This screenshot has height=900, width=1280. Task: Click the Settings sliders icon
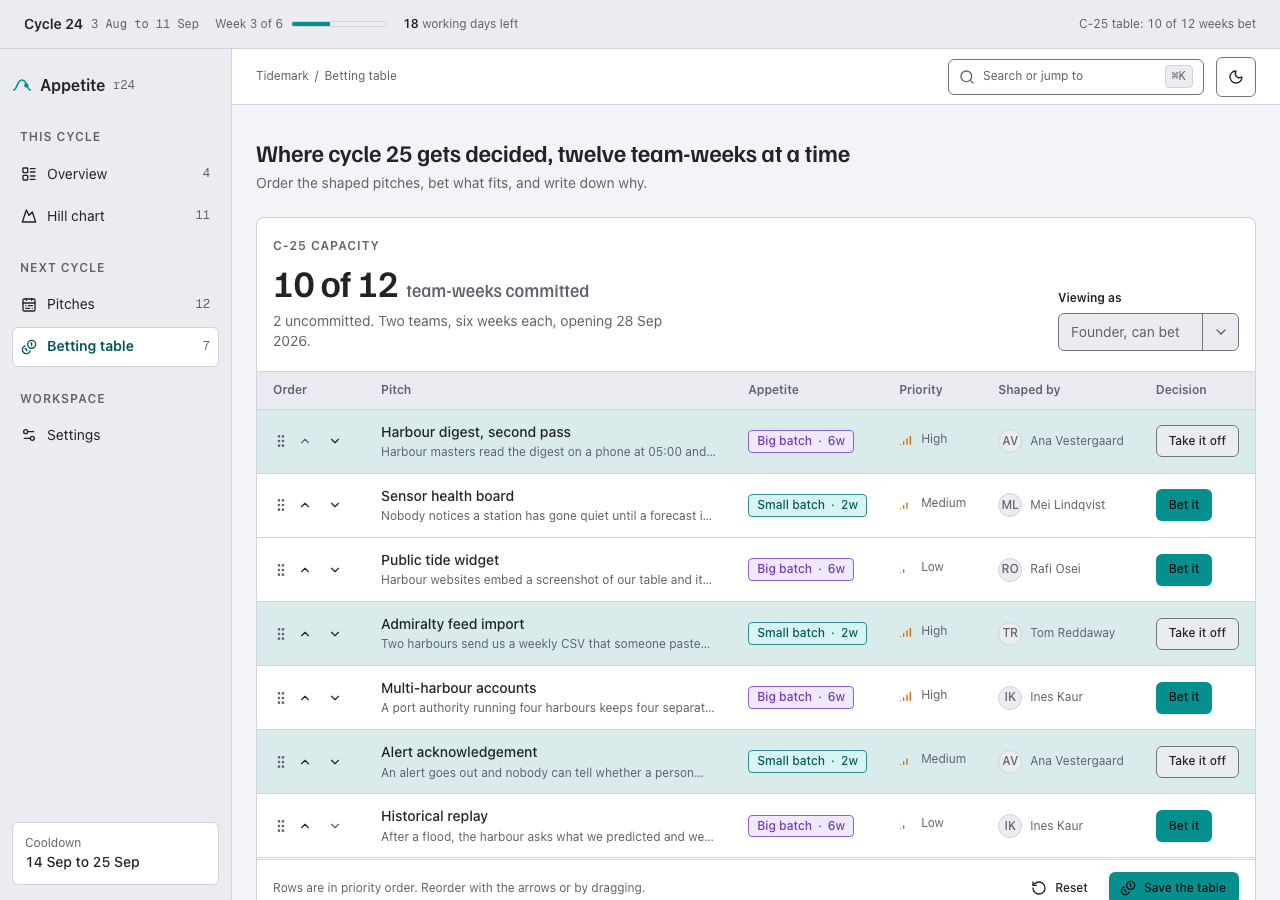click(29, 435)
